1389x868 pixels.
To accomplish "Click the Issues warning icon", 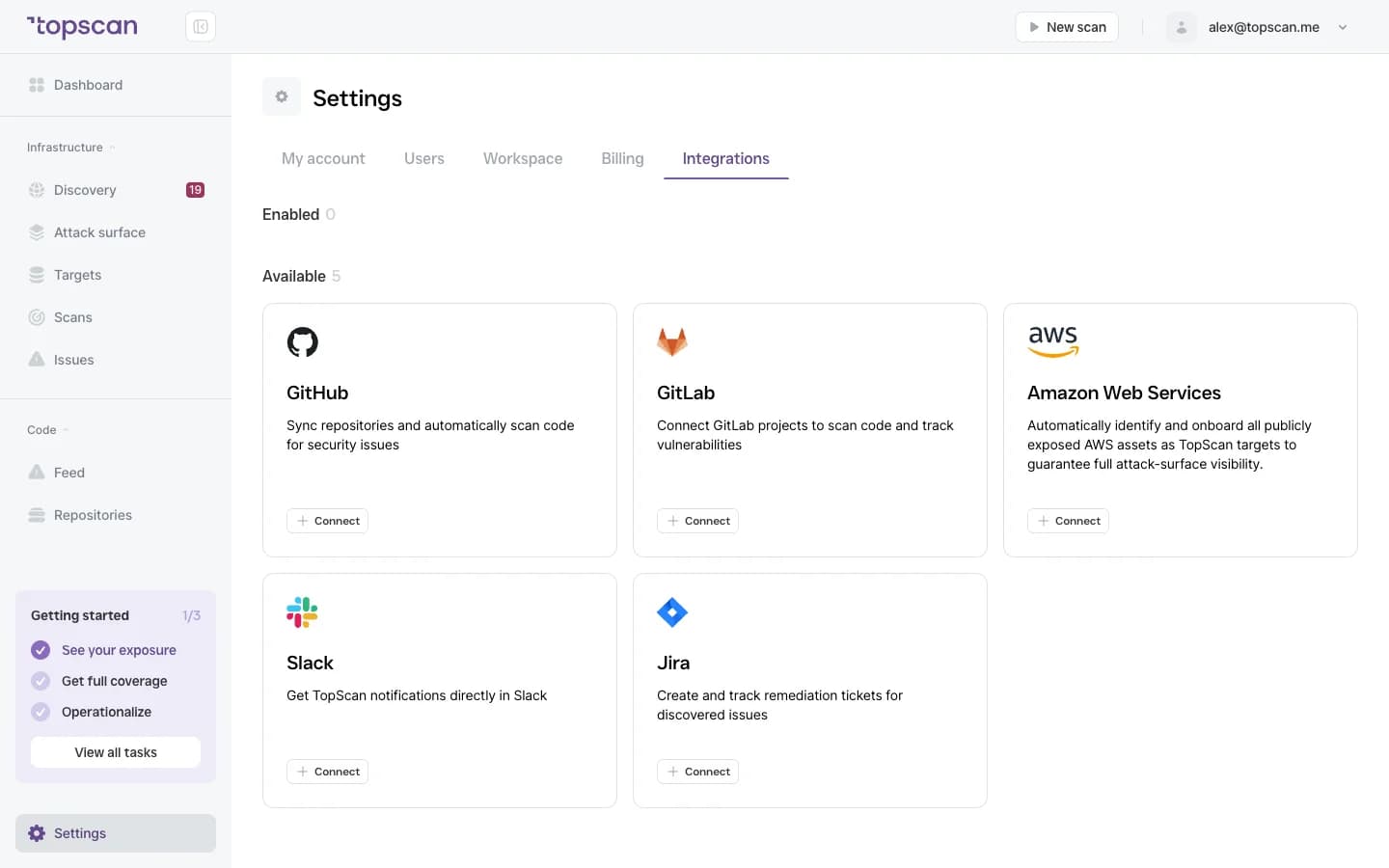I will coord(37,360).
